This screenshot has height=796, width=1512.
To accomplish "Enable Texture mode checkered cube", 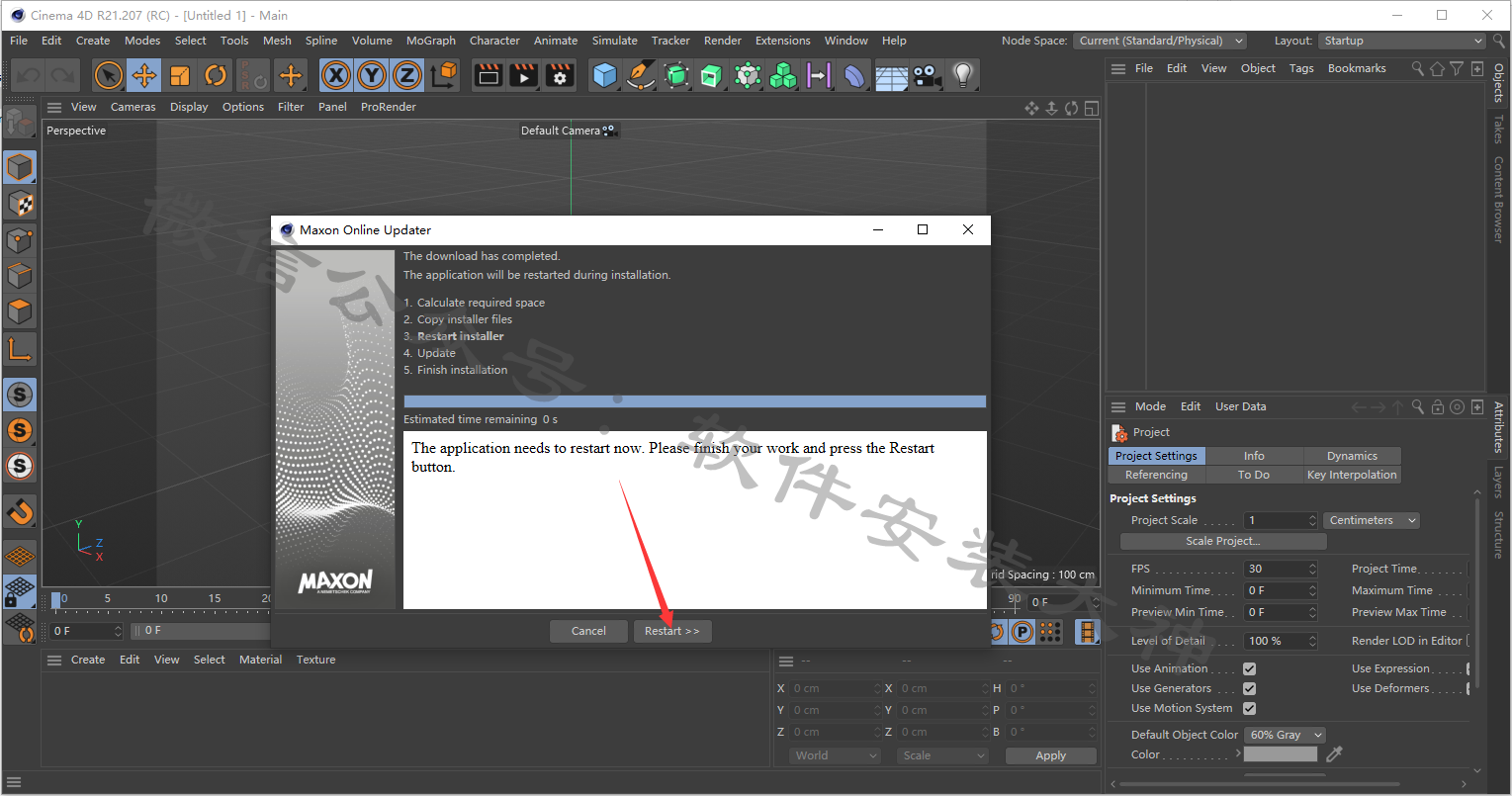I will (20, 204).
